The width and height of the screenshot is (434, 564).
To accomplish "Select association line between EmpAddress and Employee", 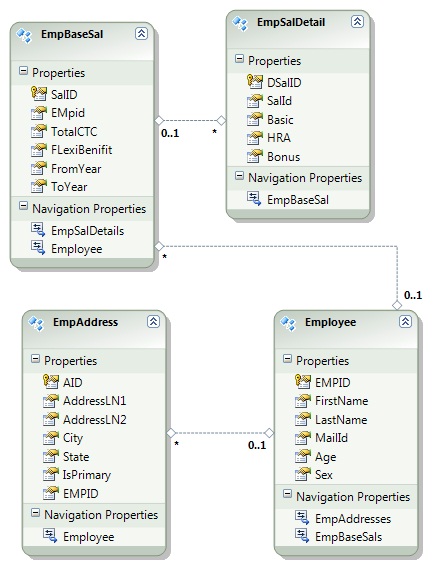I will coord(220,433).
